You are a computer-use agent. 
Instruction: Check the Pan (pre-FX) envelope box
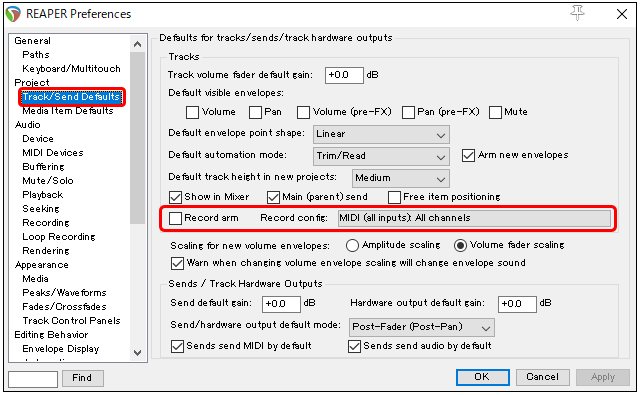408,112
